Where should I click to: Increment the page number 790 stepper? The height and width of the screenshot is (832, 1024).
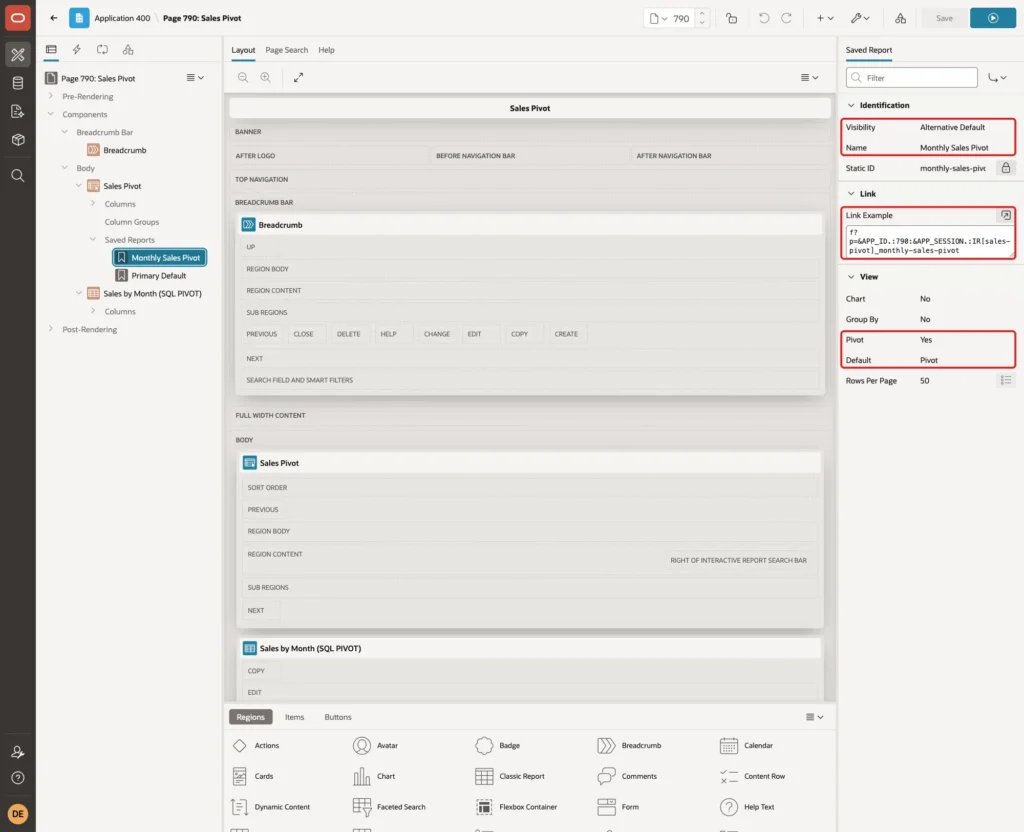(702, 14)
